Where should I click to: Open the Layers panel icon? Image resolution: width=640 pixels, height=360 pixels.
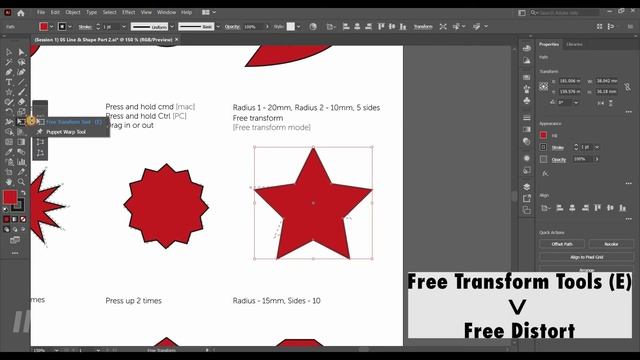tap(527, 187)
